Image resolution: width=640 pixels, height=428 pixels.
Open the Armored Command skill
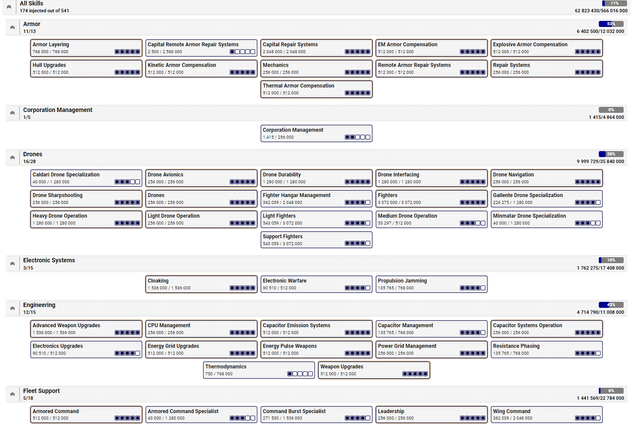pyautogui.click(x=86, y=415)
